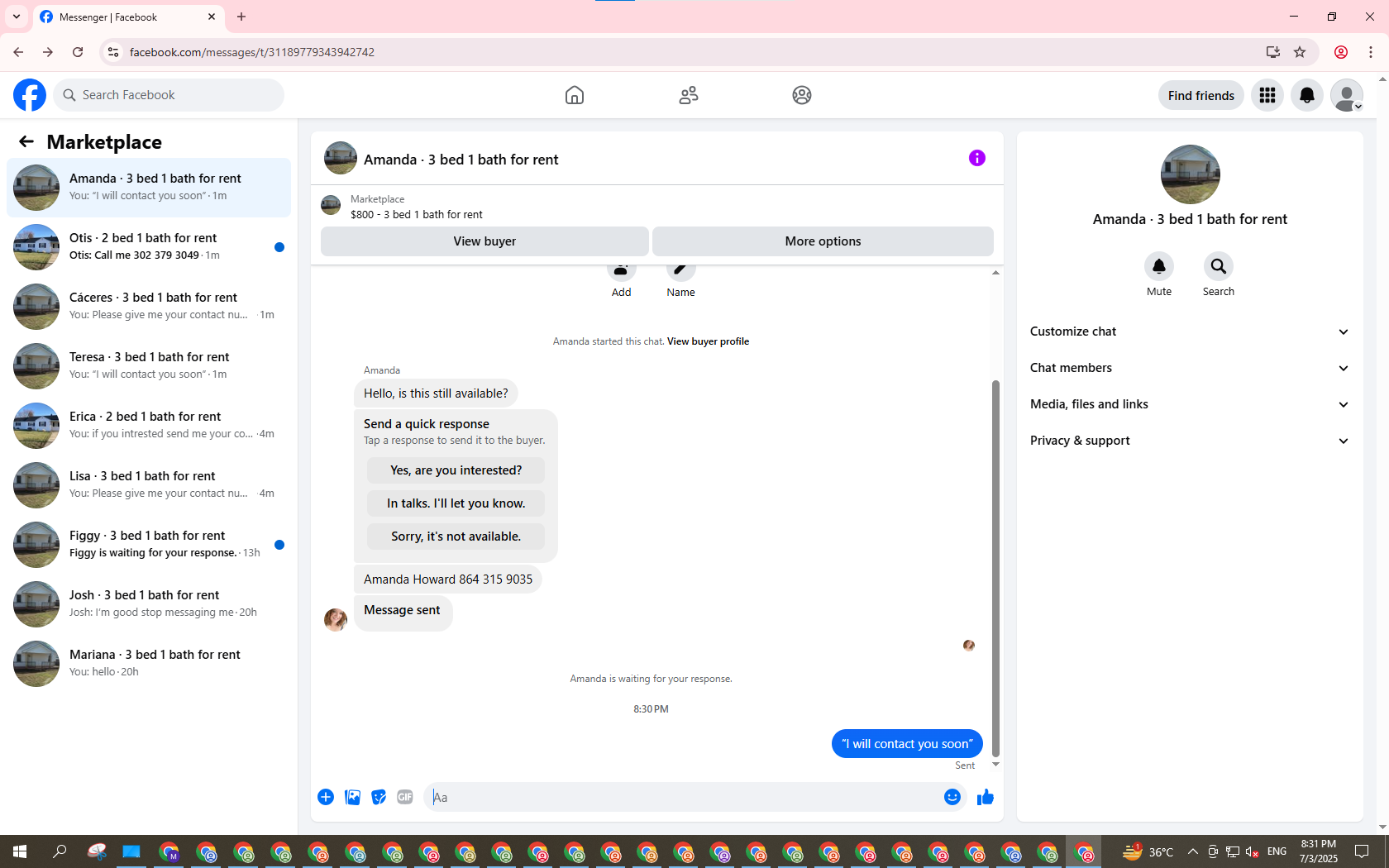Image resolution: width=1389 pixels, height=868 pixels.
Task: Select the Messenger | Facebook browser tab
Action: click(128, 17)
